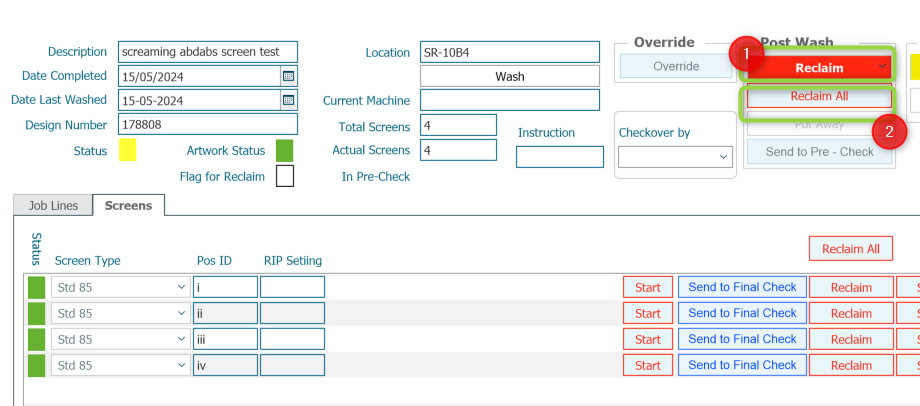920x406 pixels.
Task: Click the Wash button below Location
Action: [x=510, y=76]
